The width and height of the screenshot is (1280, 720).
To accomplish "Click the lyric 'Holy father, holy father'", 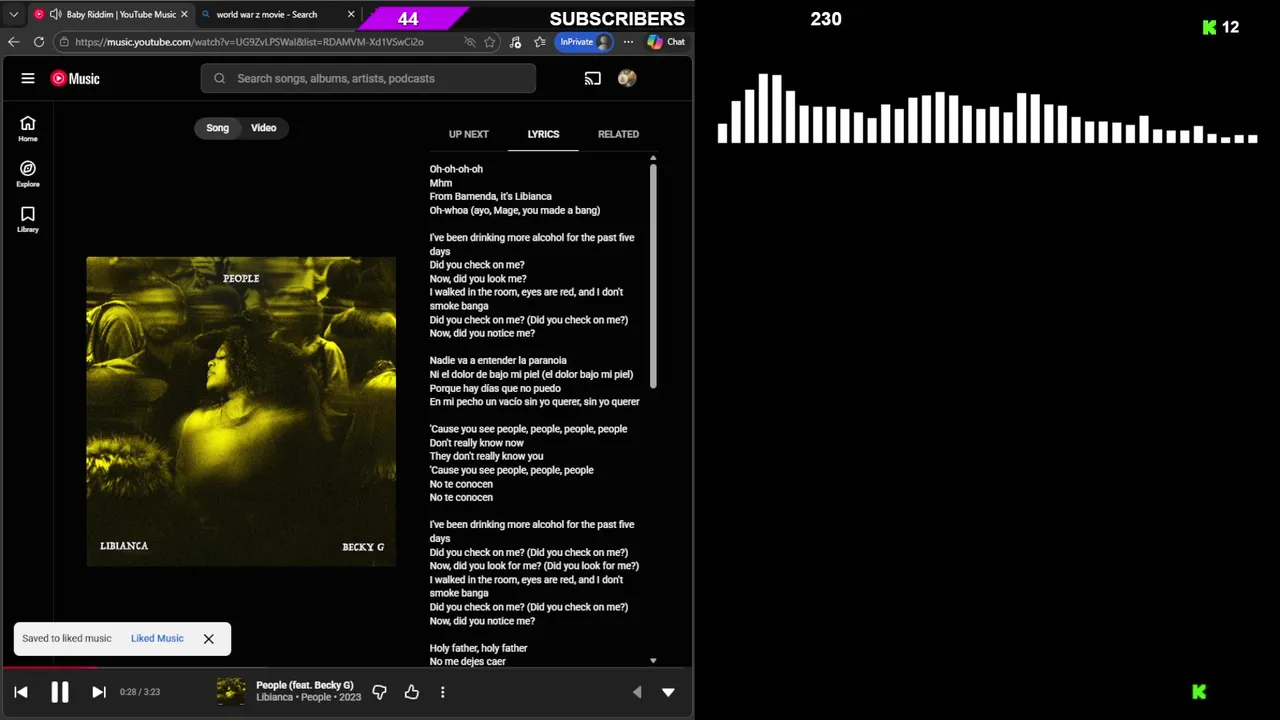I will tap(478, 648).
